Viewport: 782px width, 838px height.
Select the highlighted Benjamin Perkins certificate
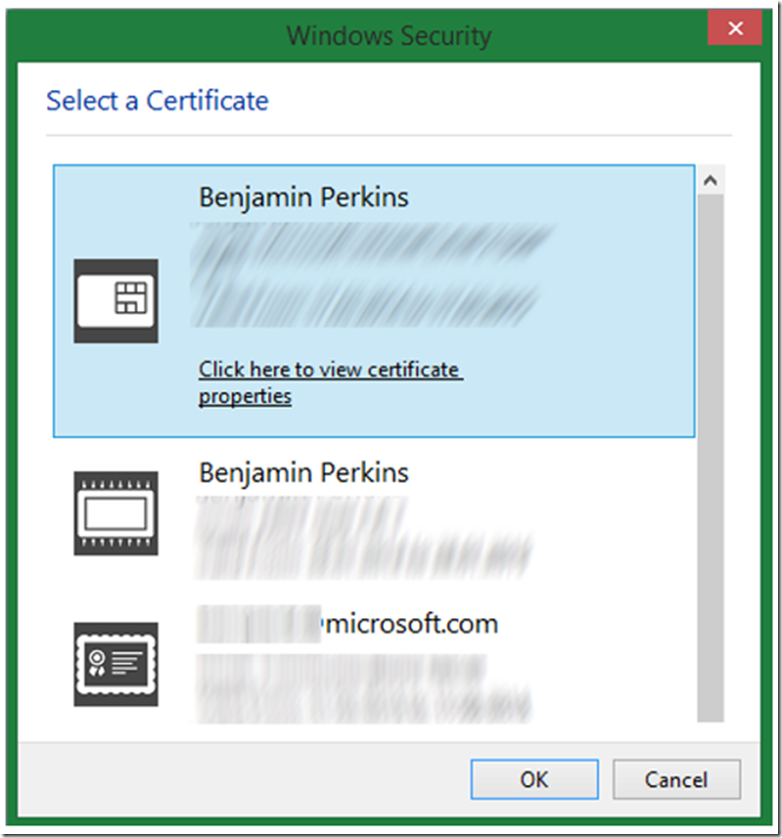click(x=374, y=301)
